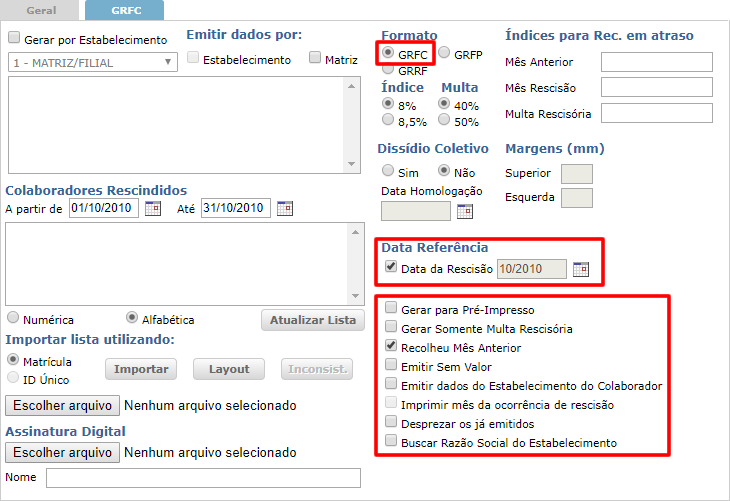Click Escolher arquivo under Assinatura Digital
The height and width of the screenshot is (501, 730).
(62, 452)
